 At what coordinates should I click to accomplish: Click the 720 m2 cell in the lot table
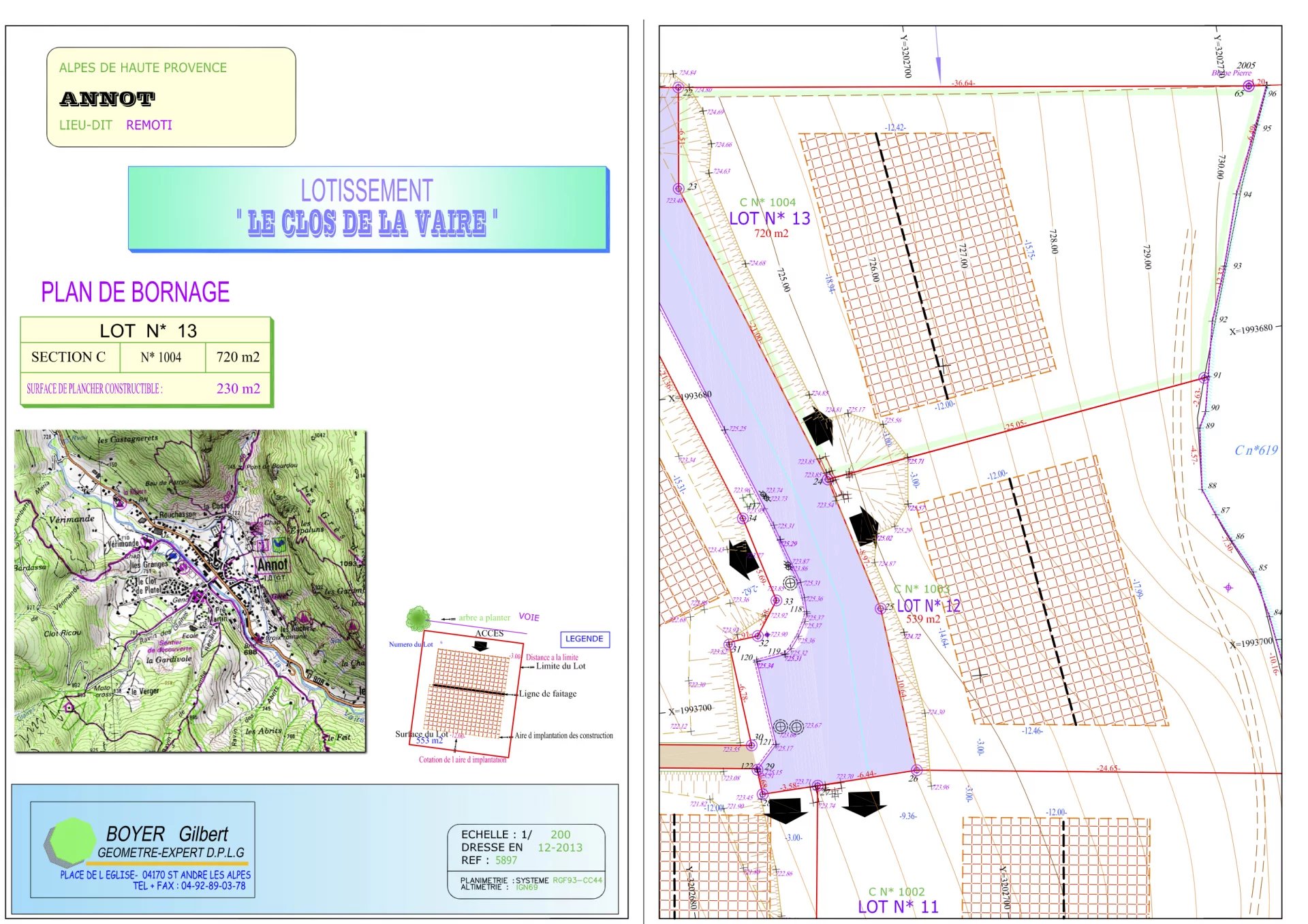point(238,357)
